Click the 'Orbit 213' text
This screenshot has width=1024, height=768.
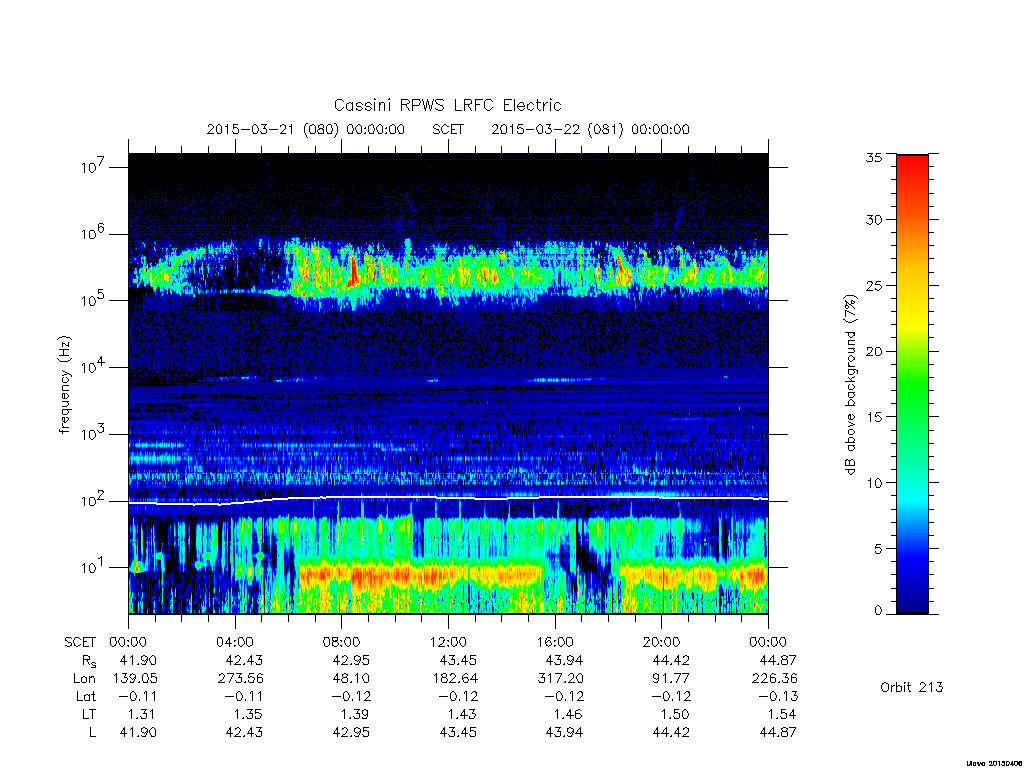[x=912, y=687]
